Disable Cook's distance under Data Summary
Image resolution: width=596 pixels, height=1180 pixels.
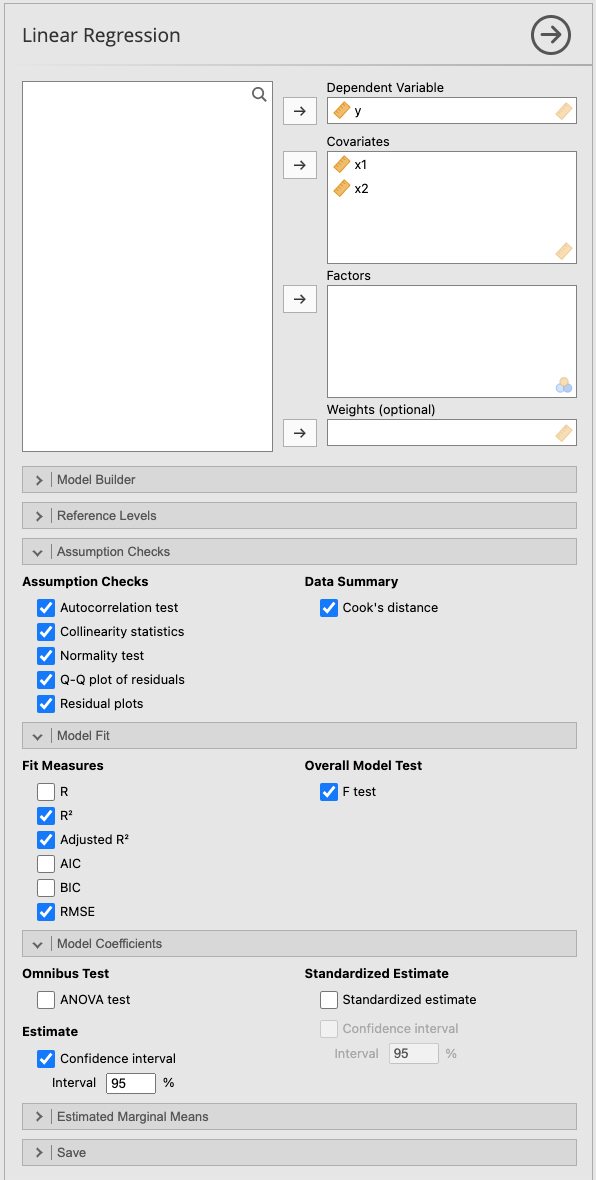329,607
